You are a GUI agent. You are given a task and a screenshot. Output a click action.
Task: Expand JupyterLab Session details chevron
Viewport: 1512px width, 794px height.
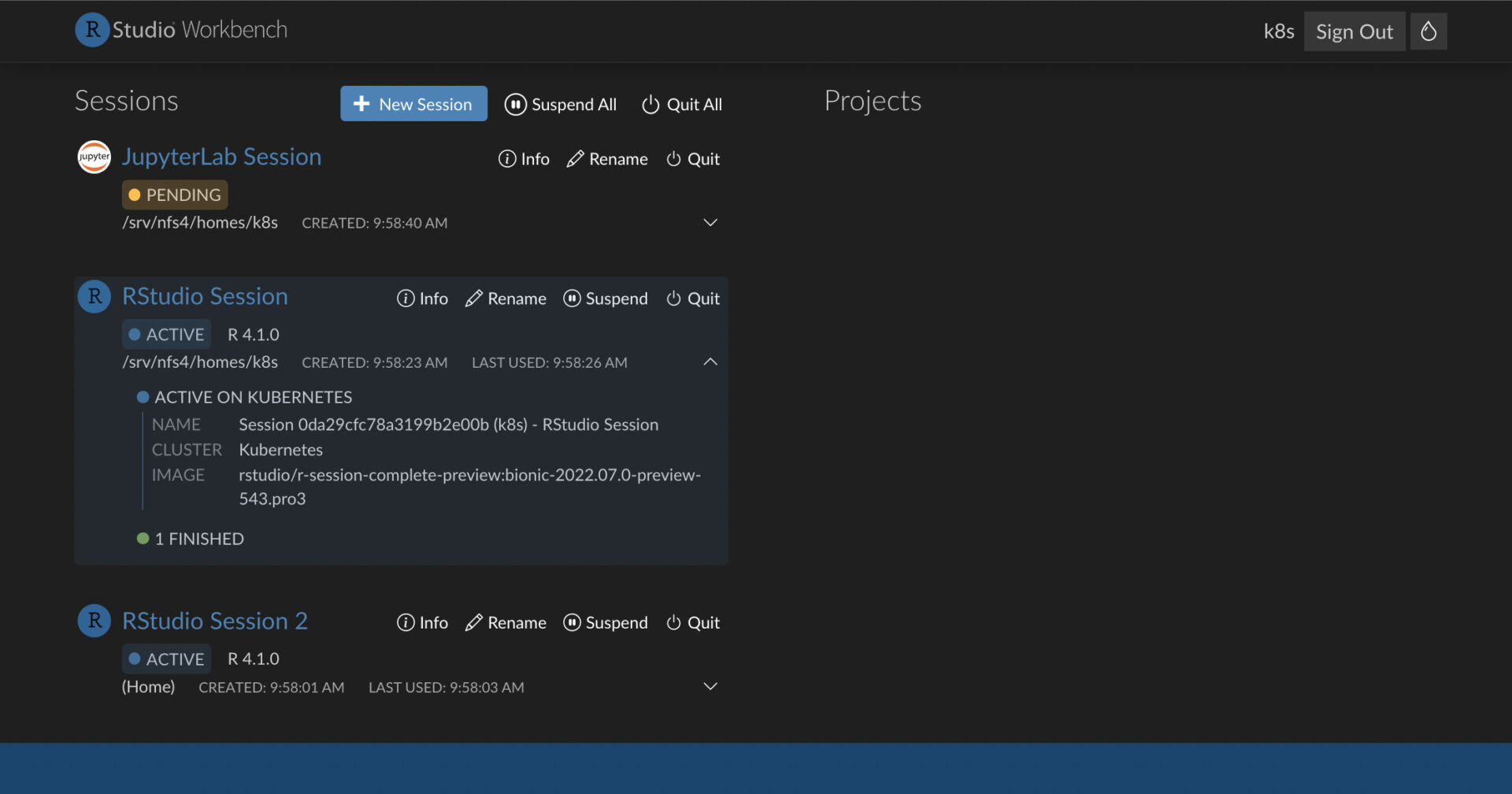(x=710, y=223)
